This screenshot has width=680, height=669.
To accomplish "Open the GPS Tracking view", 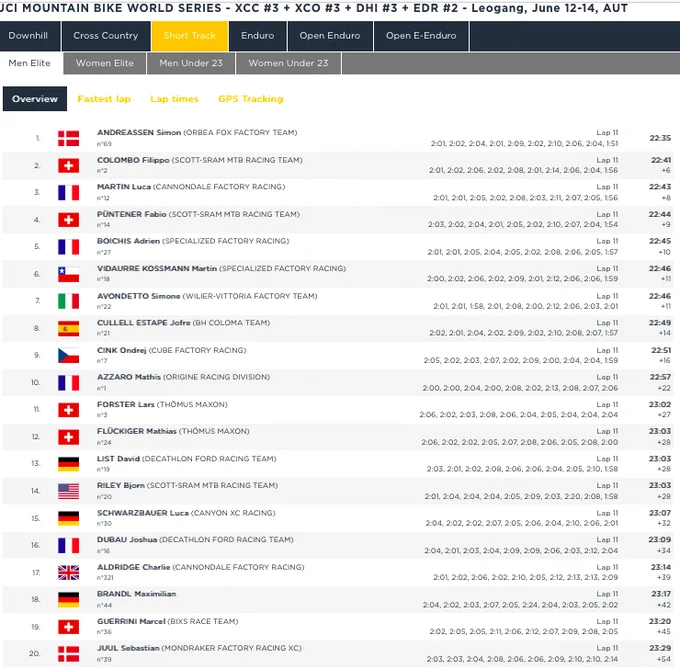I will click(251, 99).
